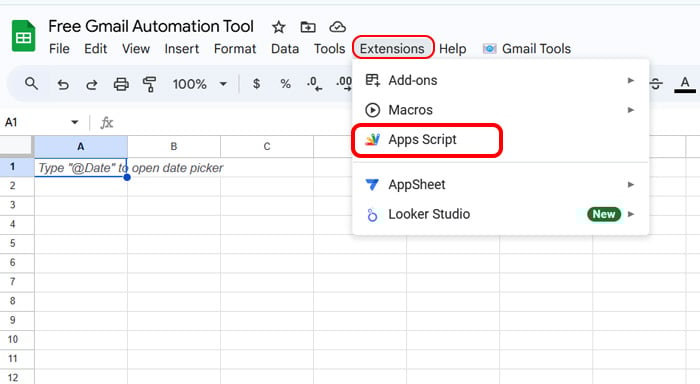The width and height of the screenshot is (700, 384).
Task: Expand the name box dropdown arrow
Action: pyautogui.click(x=75, y=122)
